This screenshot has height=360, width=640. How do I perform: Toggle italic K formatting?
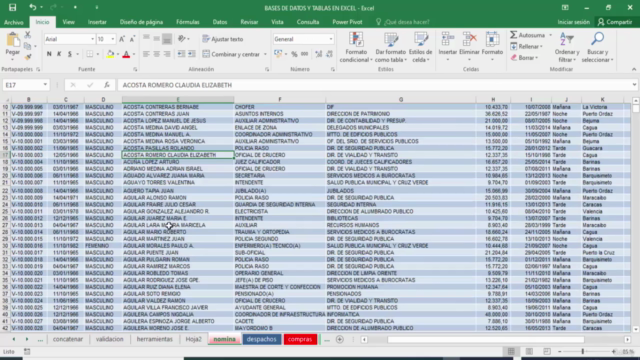click(59, 54)
